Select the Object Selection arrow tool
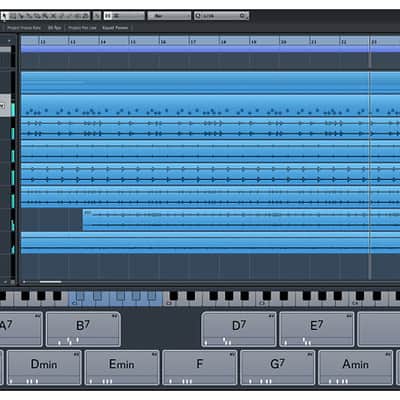 click(x=5, y=16)
